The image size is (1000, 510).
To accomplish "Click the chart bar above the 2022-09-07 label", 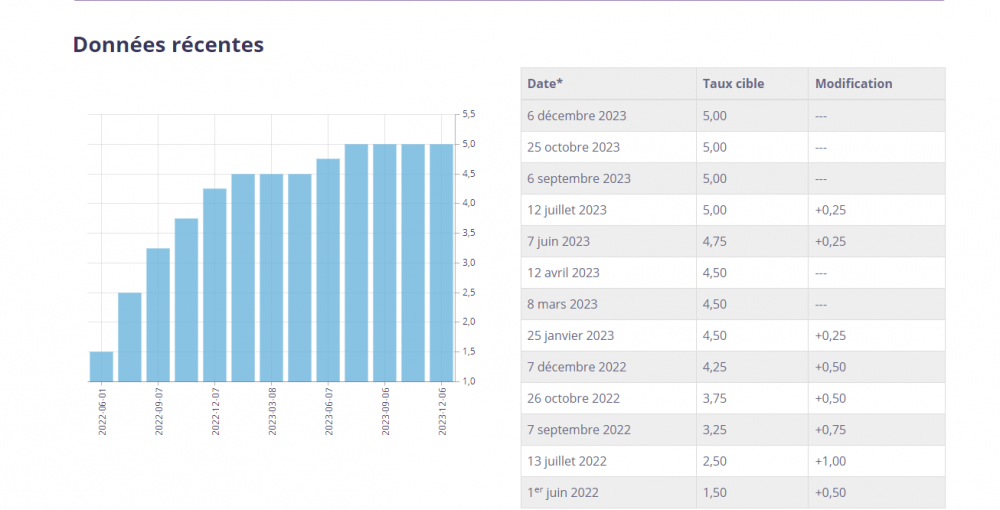I will tap(158, 315).
